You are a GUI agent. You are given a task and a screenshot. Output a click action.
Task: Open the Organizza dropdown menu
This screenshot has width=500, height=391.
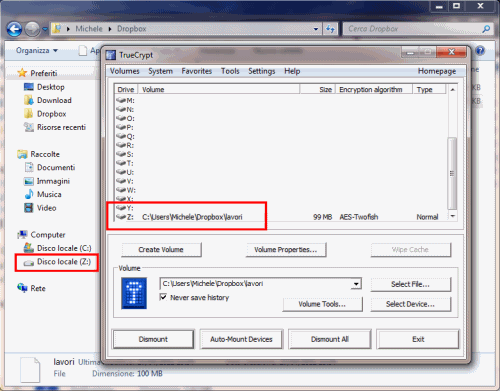coord(37,51)
